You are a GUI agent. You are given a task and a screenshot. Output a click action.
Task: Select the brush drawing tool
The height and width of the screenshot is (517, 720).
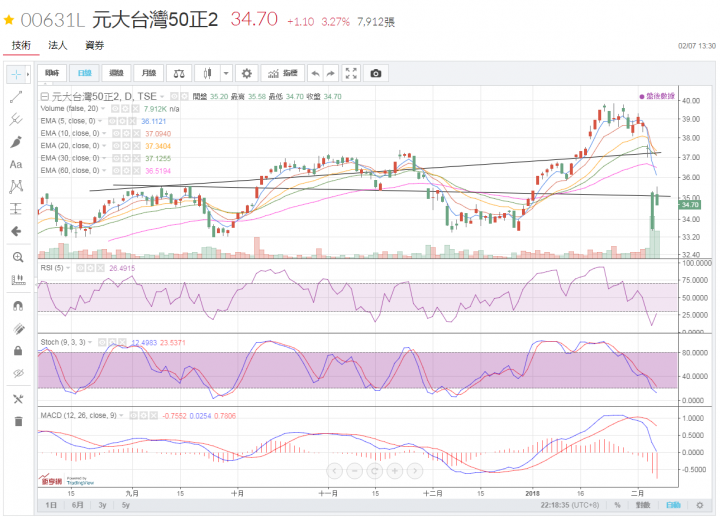(x=16, y=142)
